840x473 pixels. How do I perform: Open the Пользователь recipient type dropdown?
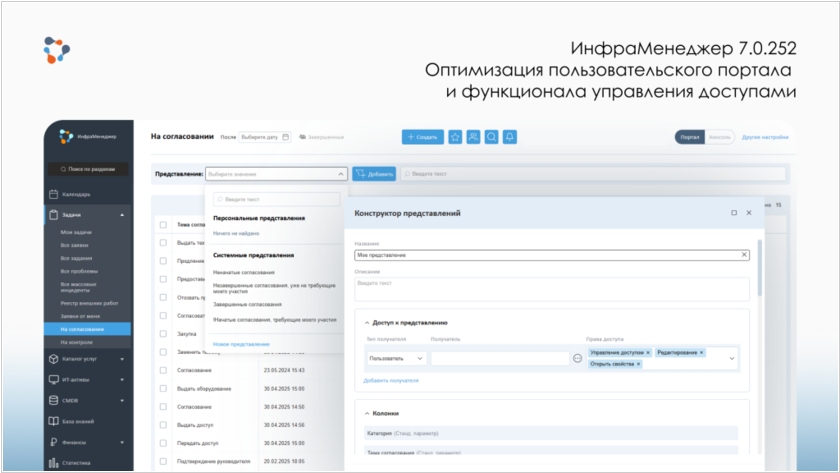tap(396, 358)
